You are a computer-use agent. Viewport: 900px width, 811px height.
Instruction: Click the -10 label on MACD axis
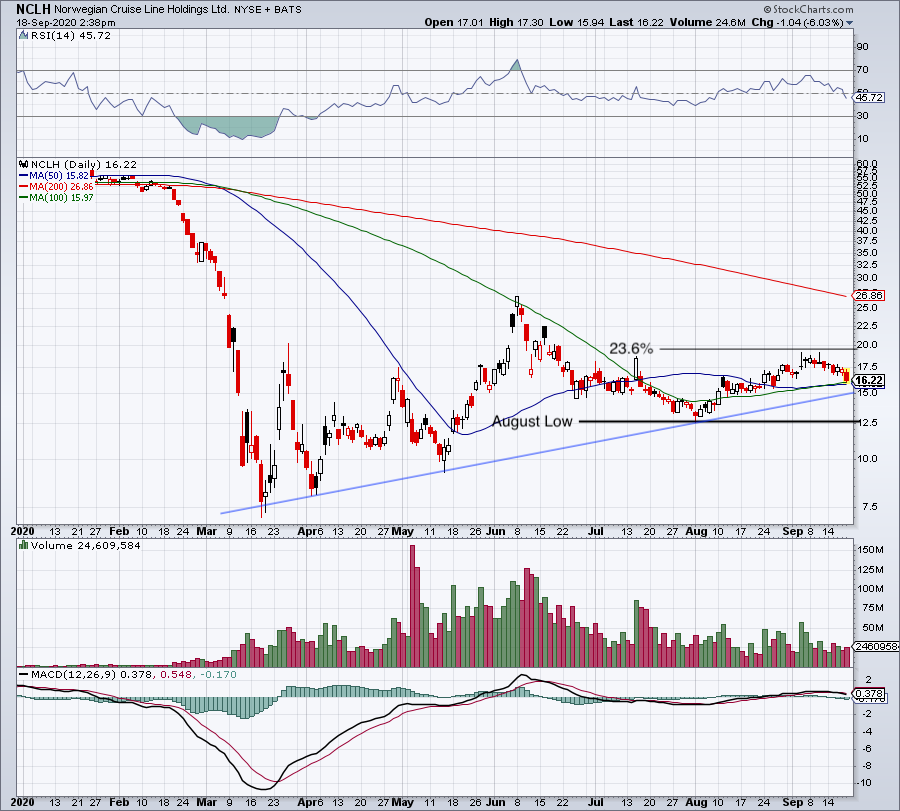click(864, 783)
